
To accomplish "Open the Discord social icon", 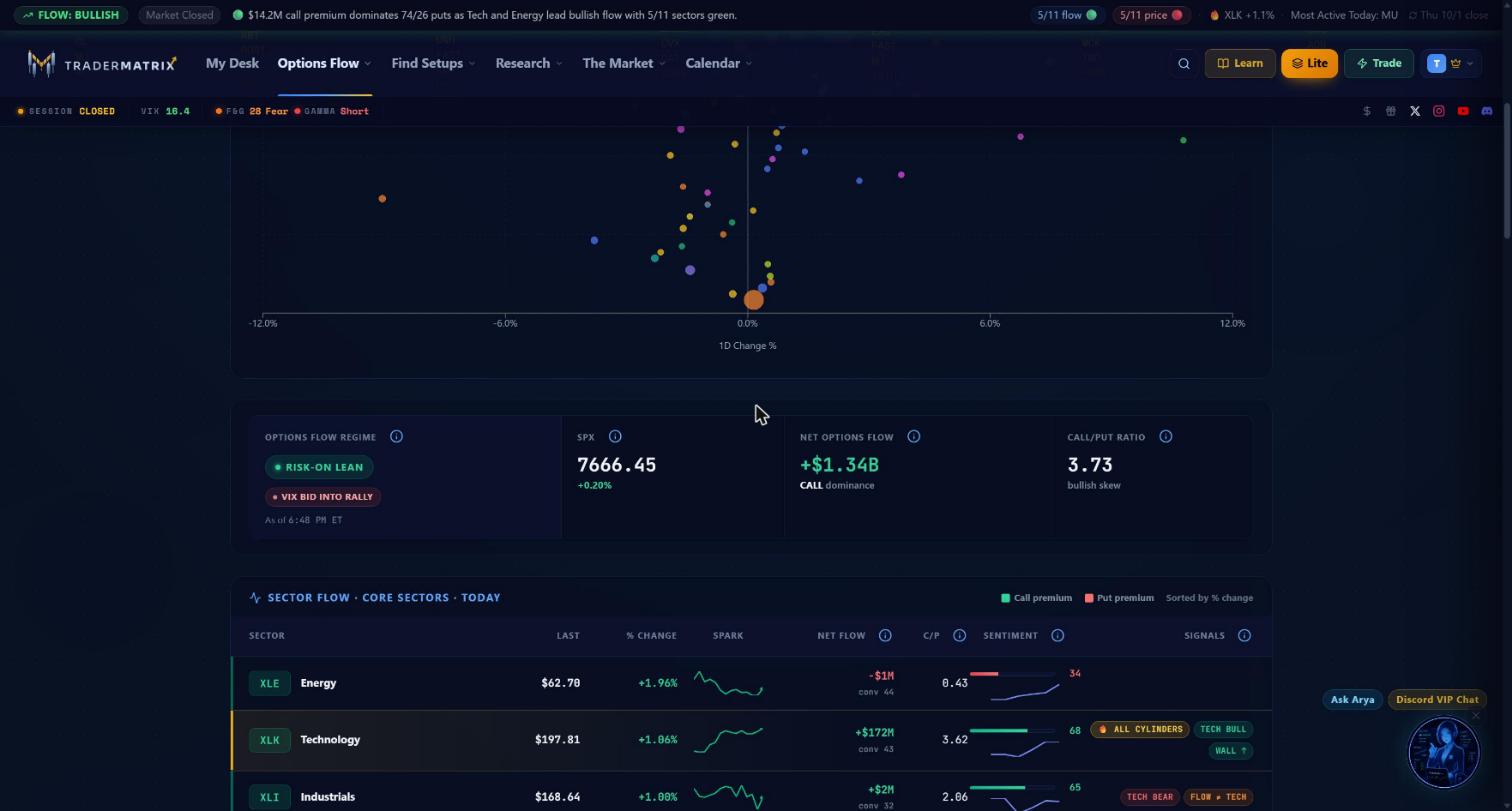I will point(1487,111).
